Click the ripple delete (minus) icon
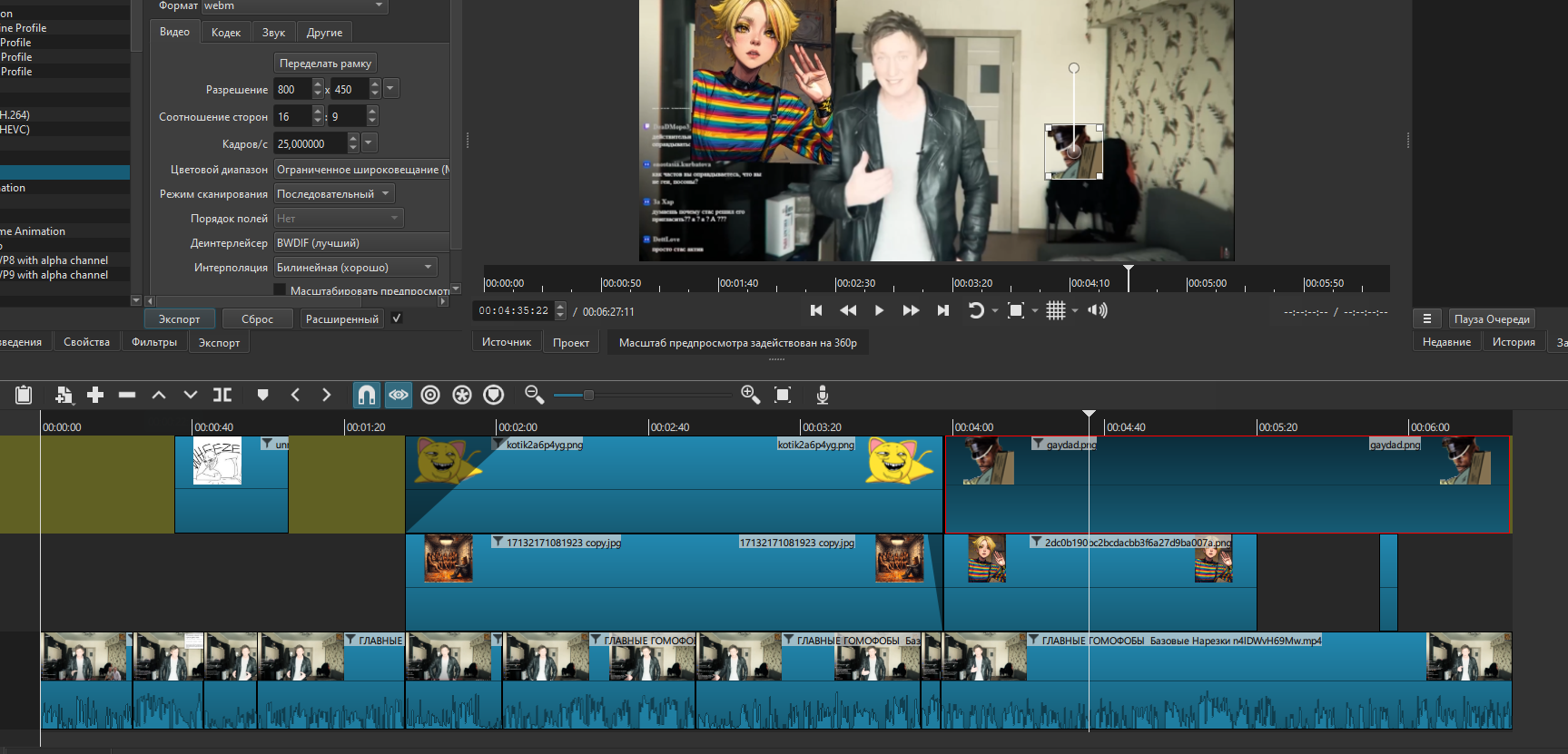 (x=127, y=395)
